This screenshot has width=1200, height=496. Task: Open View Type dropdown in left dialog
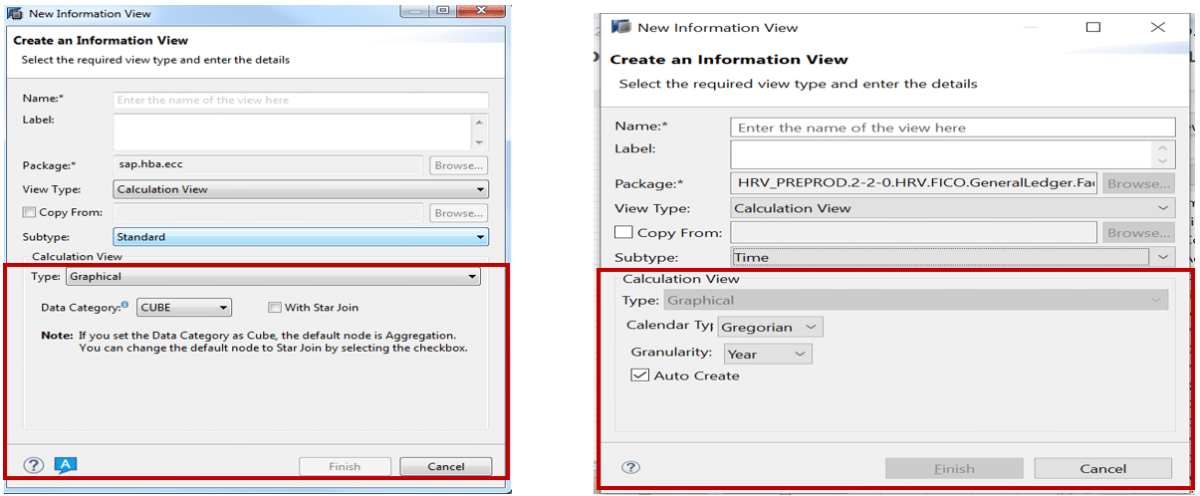[x=301, y=189]
